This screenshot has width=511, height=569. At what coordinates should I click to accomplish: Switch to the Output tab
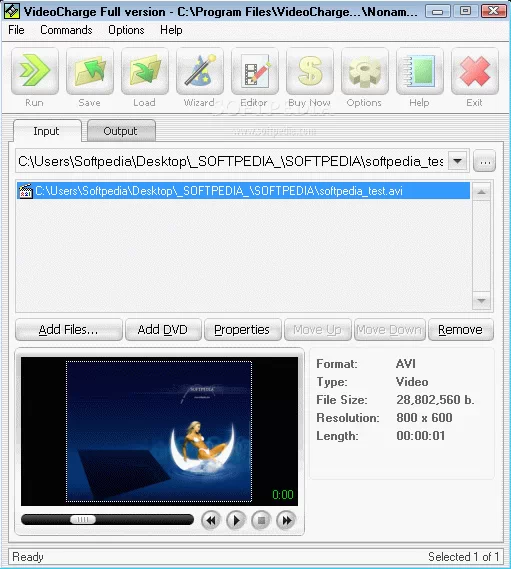[121, 131]
